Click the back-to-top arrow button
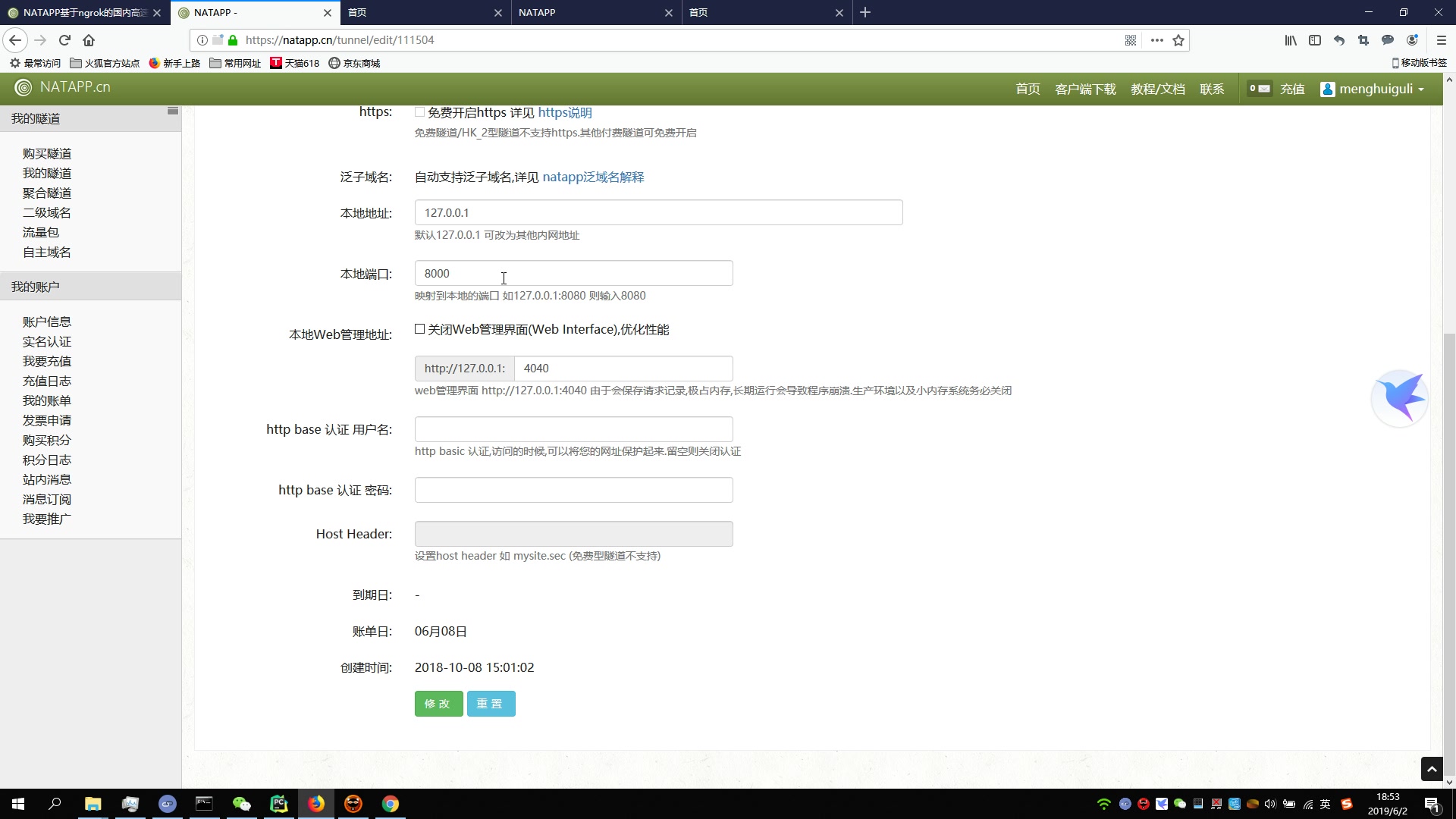 point(1431,769)
